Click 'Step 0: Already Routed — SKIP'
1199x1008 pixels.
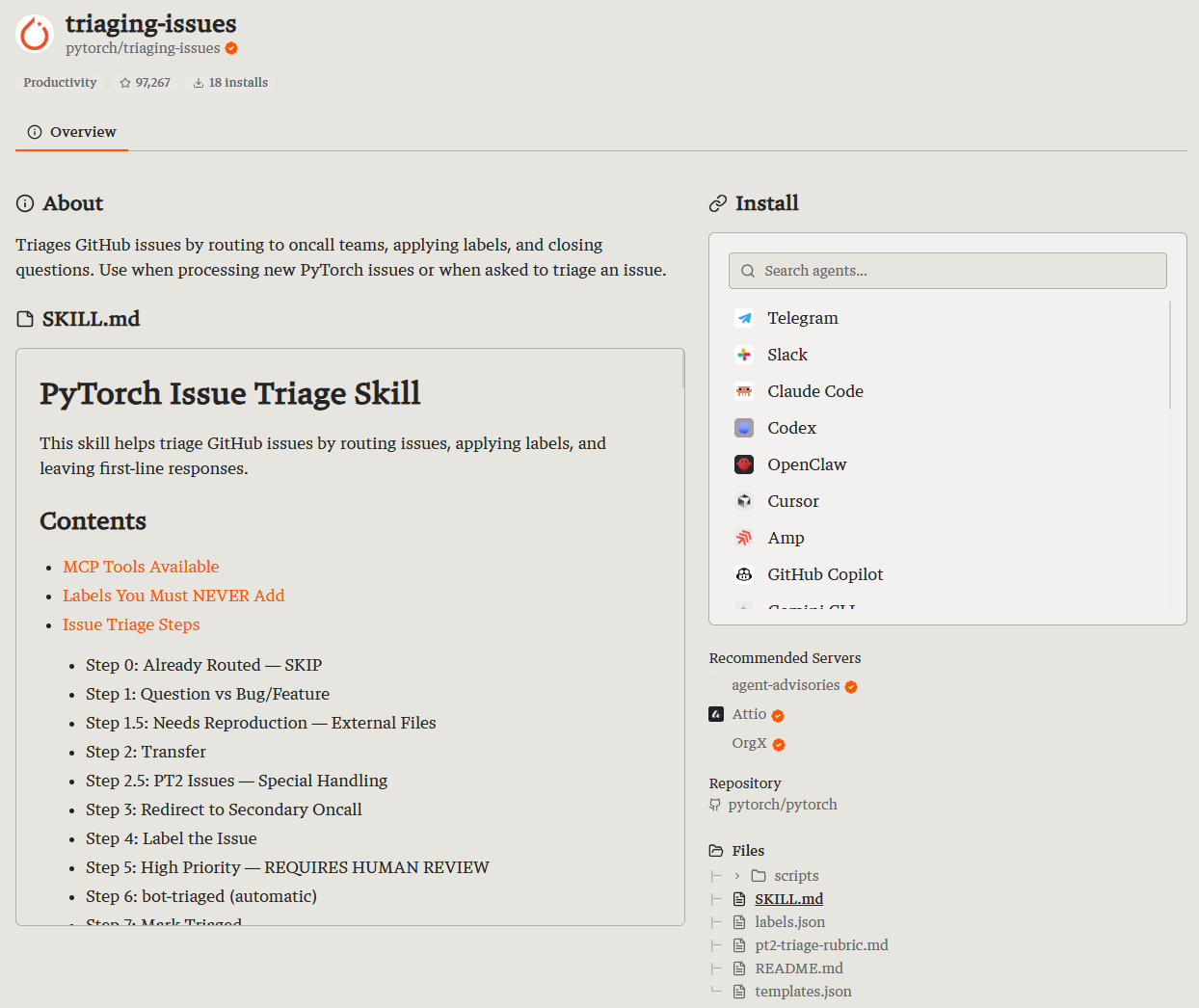coord(203,665)
